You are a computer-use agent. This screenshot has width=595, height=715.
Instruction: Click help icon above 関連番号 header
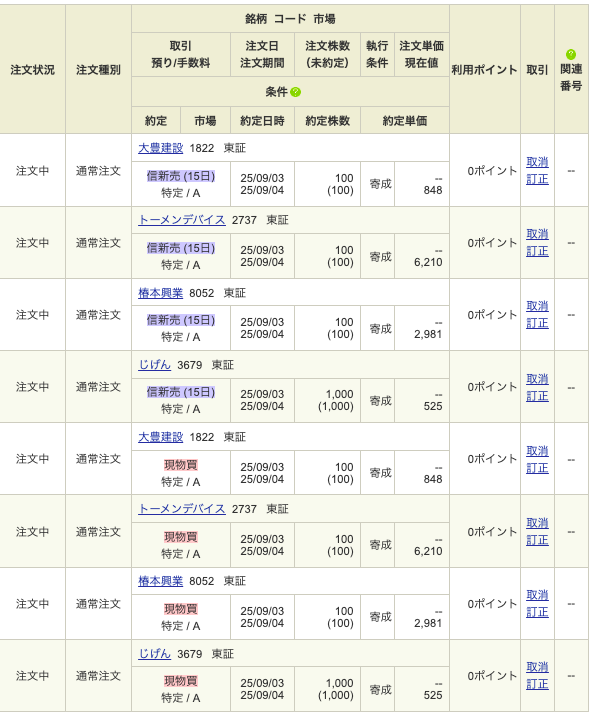[x=571, y=55]
